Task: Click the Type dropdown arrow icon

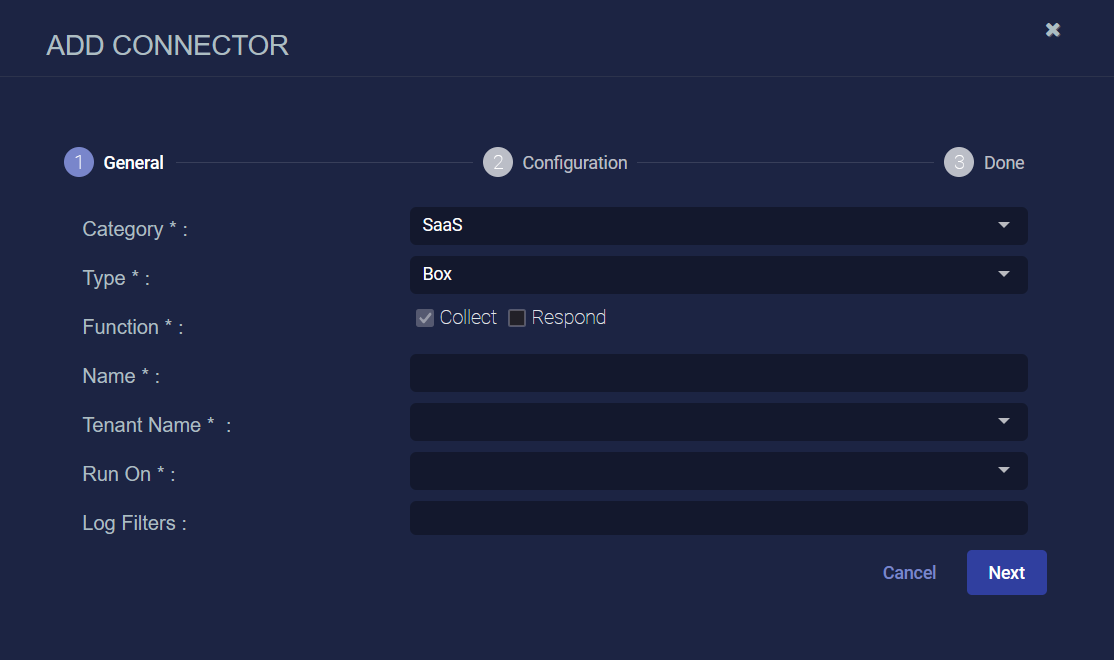Action: point(1004,274)
